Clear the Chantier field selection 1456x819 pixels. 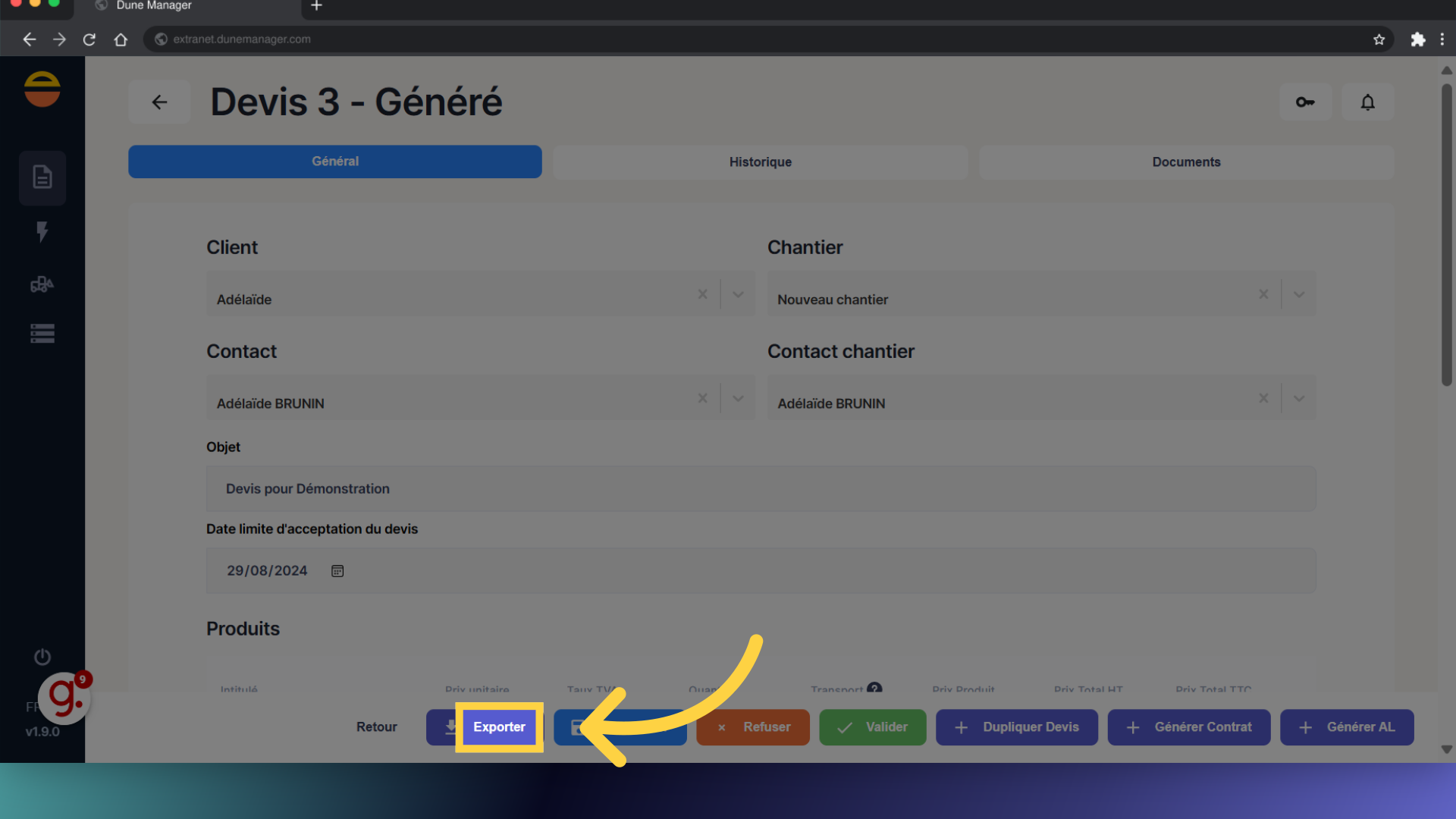[x=1263, y=294]
